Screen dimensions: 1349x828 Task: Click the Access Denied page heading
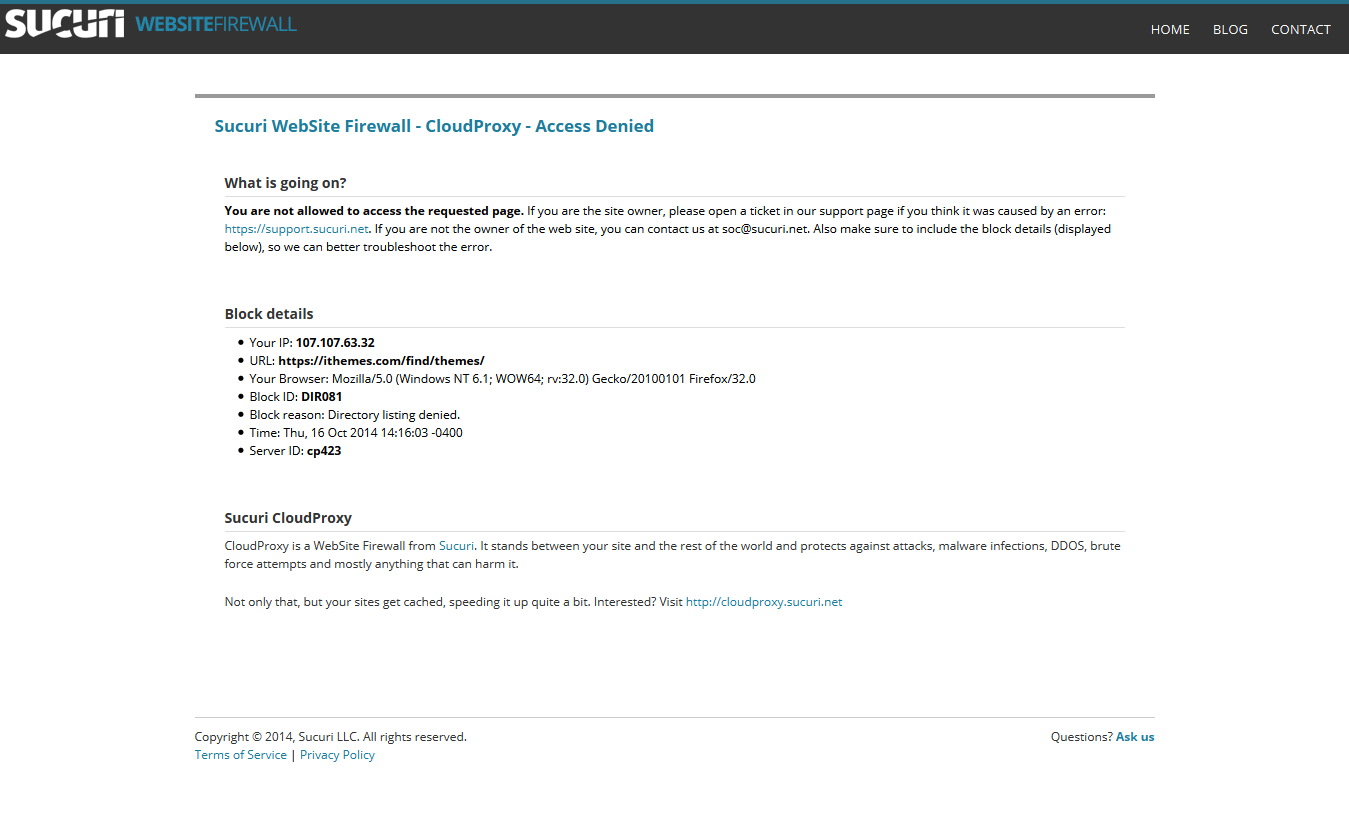coord(434,126)
